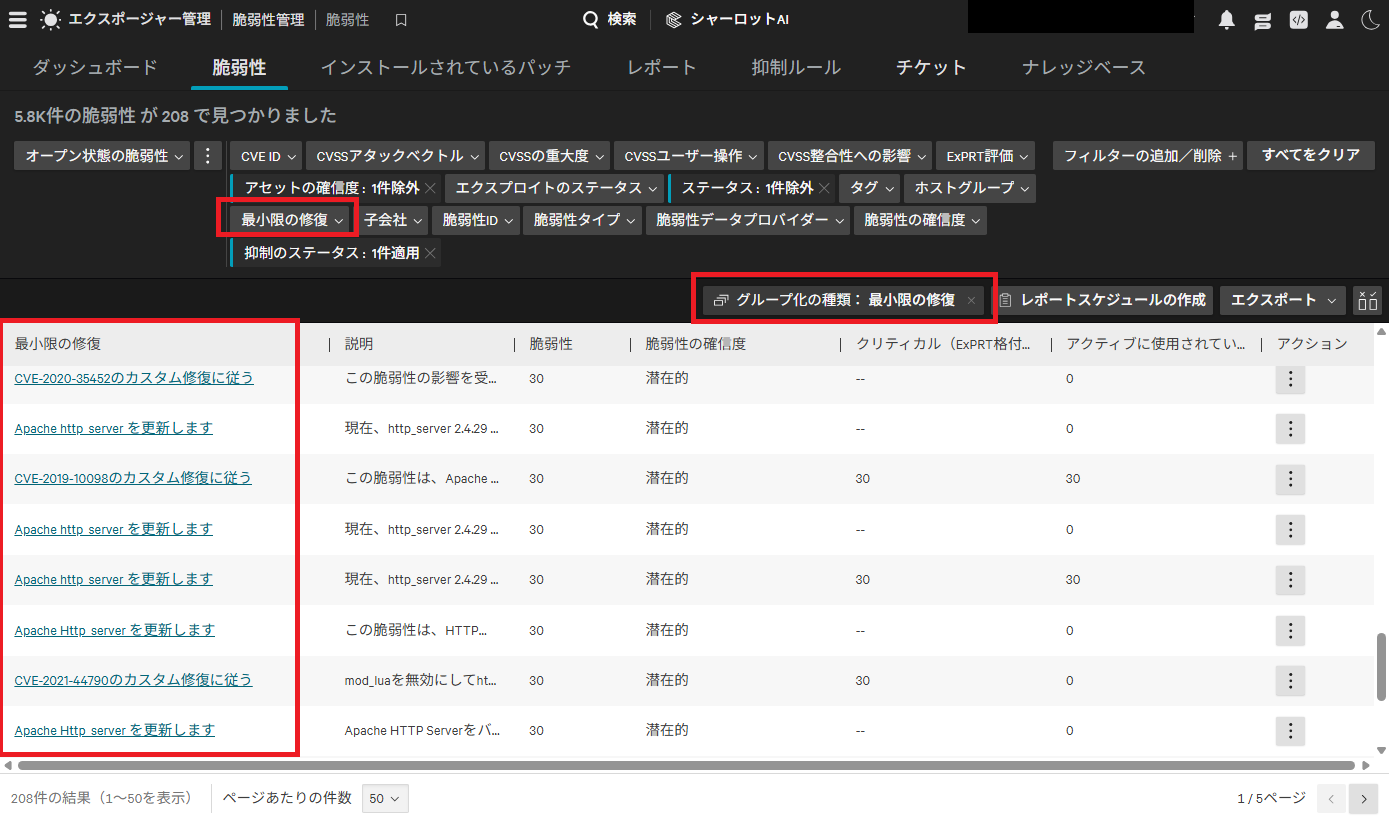
Task: Click the API code icon in top bar
Action: tap(1298, 19)
